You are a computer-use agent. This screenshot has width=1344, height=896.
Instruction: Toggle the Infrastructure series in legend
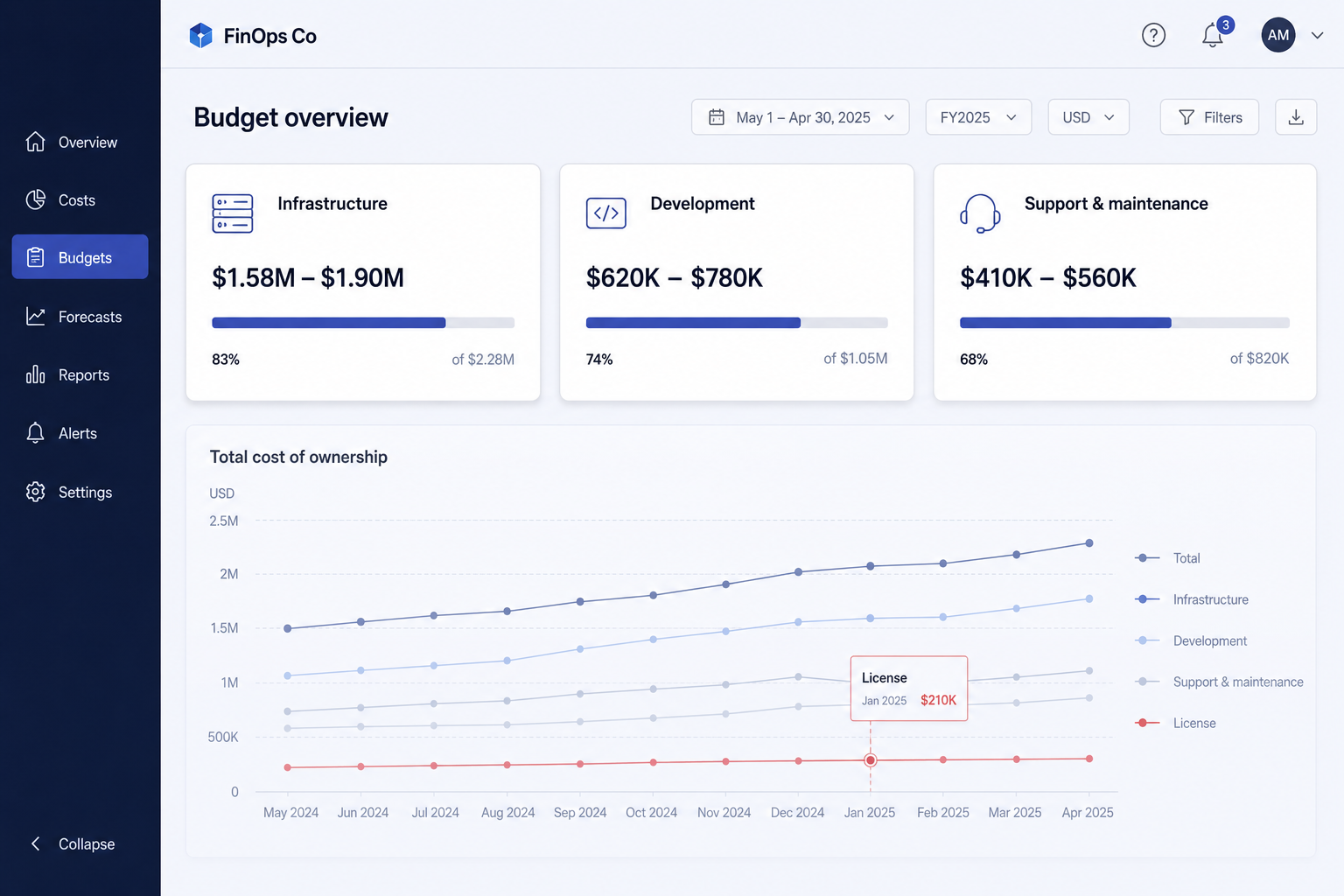click(1192, 599)
